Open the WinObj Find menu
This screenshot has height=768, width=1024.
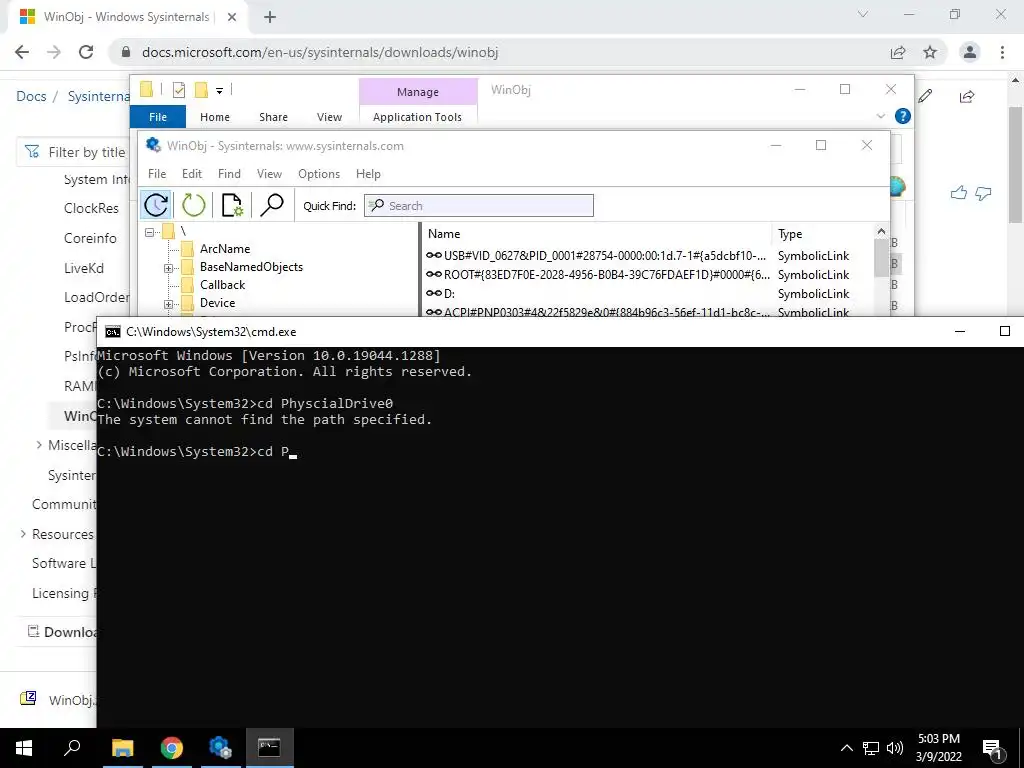[x=229, y=174]
